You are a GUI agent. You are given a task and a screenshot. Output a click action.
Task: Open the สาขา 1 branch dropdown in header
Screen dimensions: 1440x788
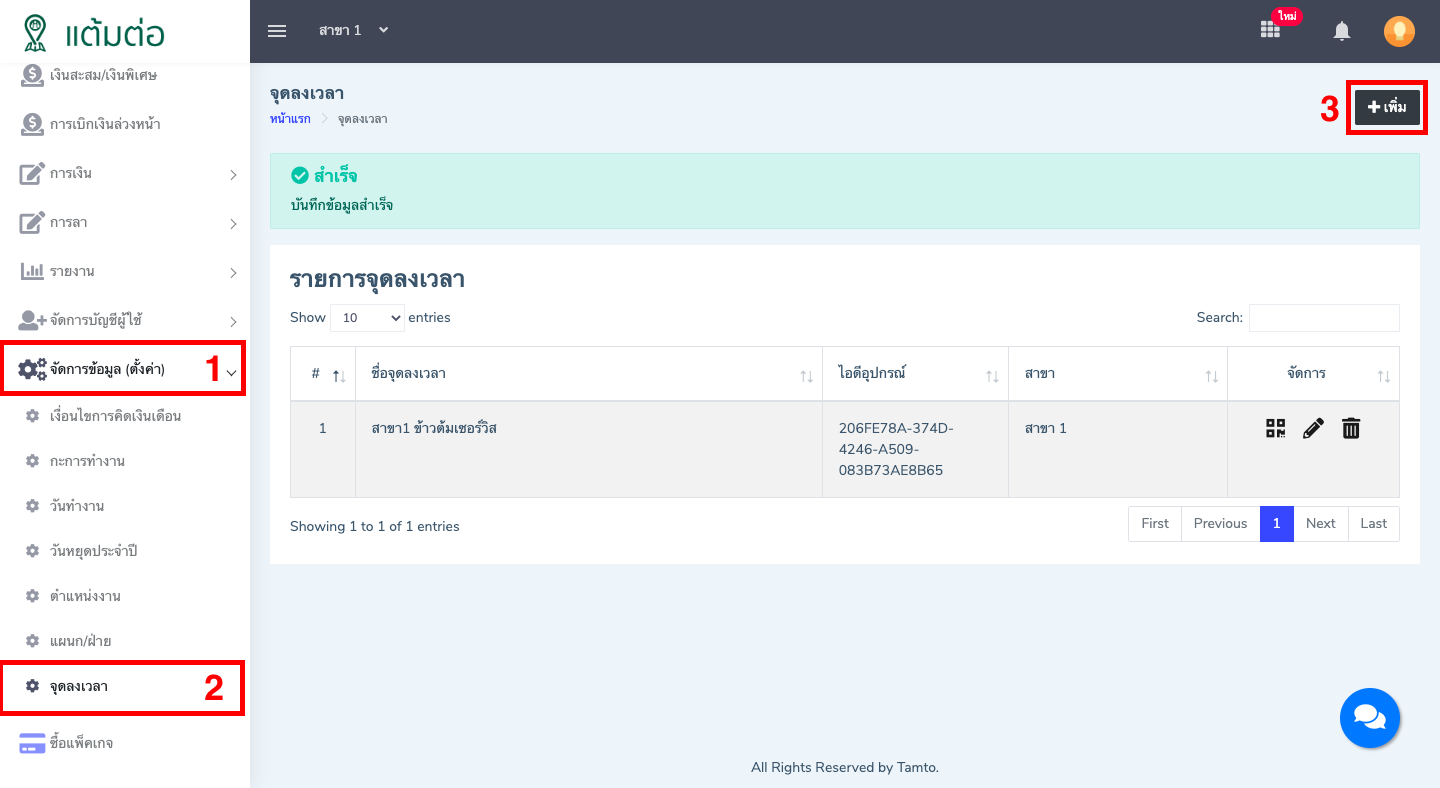(x=353, y=31)
